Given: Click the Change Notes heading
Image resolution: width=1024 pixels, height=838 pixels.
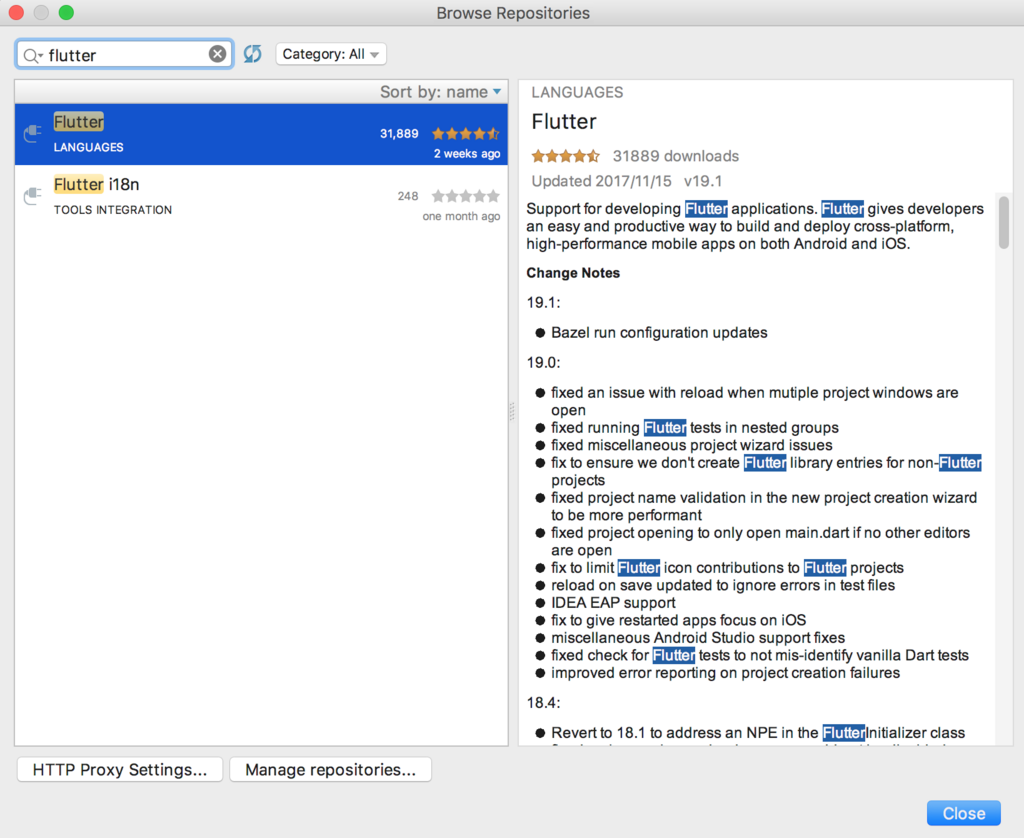Looking at the screenshot, I should click(x=573, y=273).
